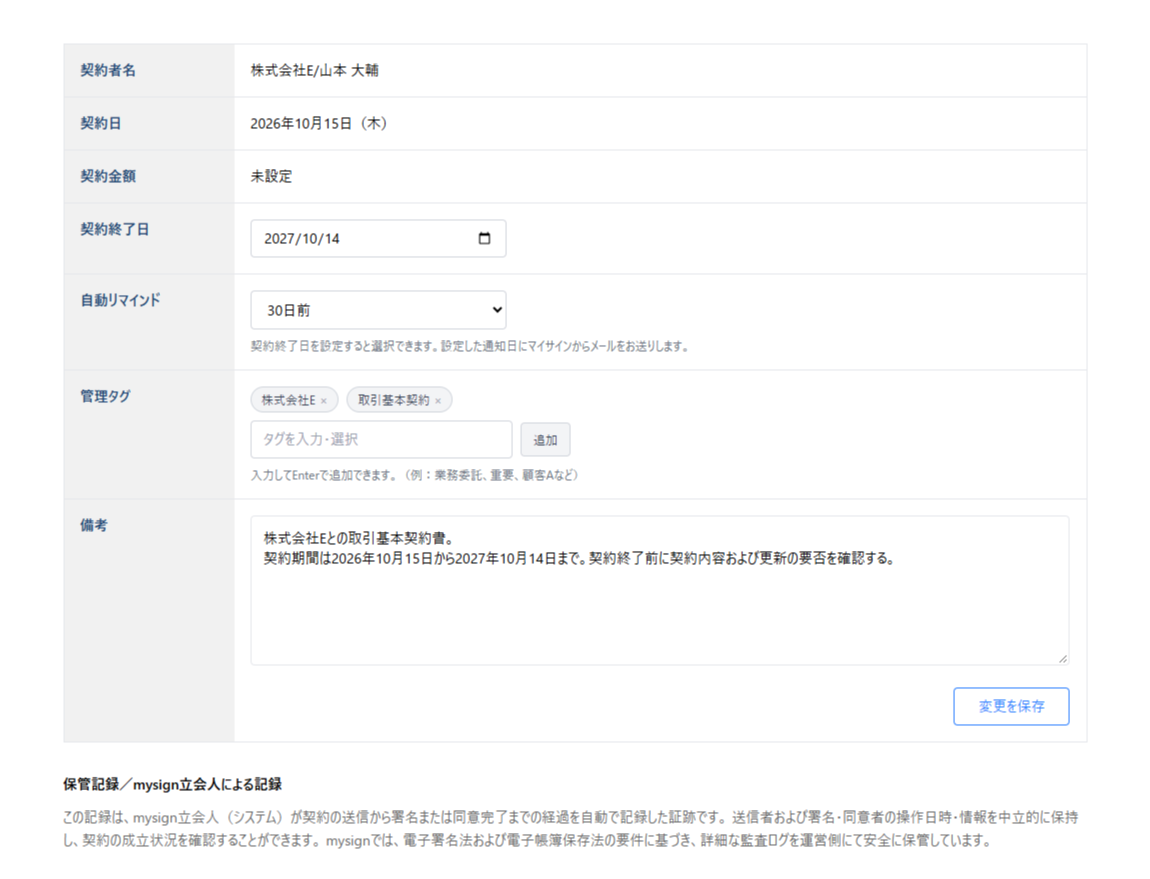The width and height of the screenshot is (1150, 879).
Task: Click the 自動リマインド row label
Action: pyautogui.click(x=120, y=300)
